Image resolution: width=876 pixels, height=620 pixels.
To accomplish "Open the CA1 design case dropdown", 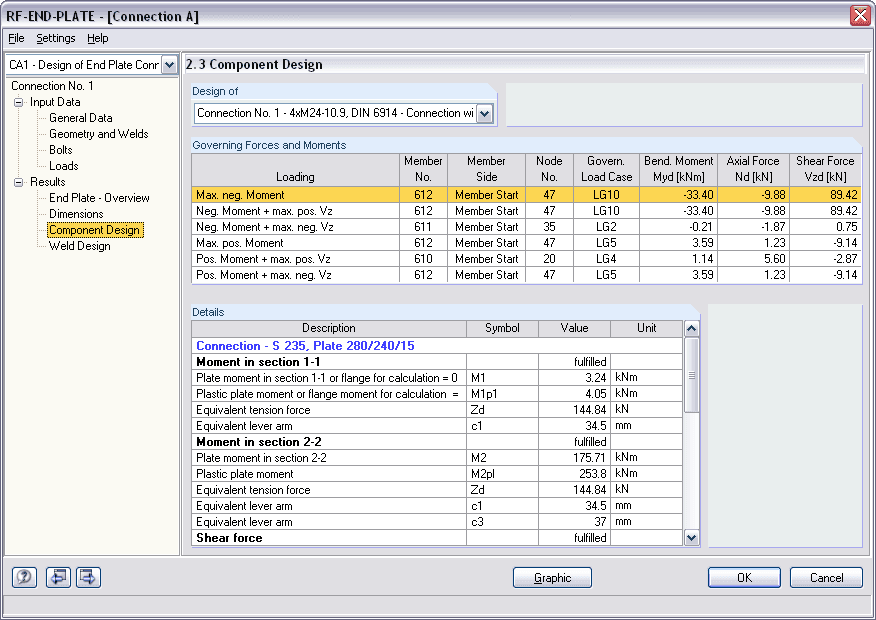I will 169,65.
